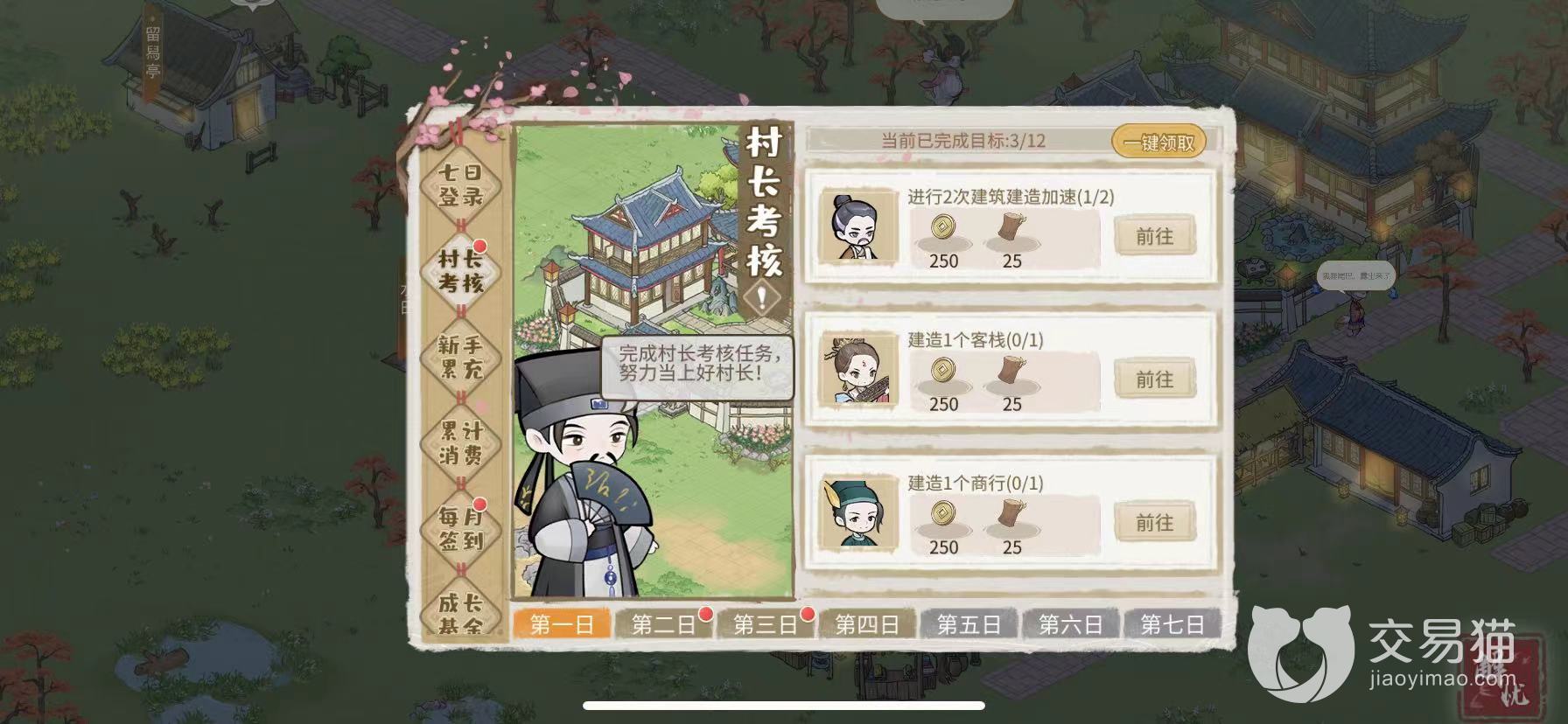Switch to the 第七日 tab
The width and height of the screenshot is (1568, 724).
(1172, 624)
